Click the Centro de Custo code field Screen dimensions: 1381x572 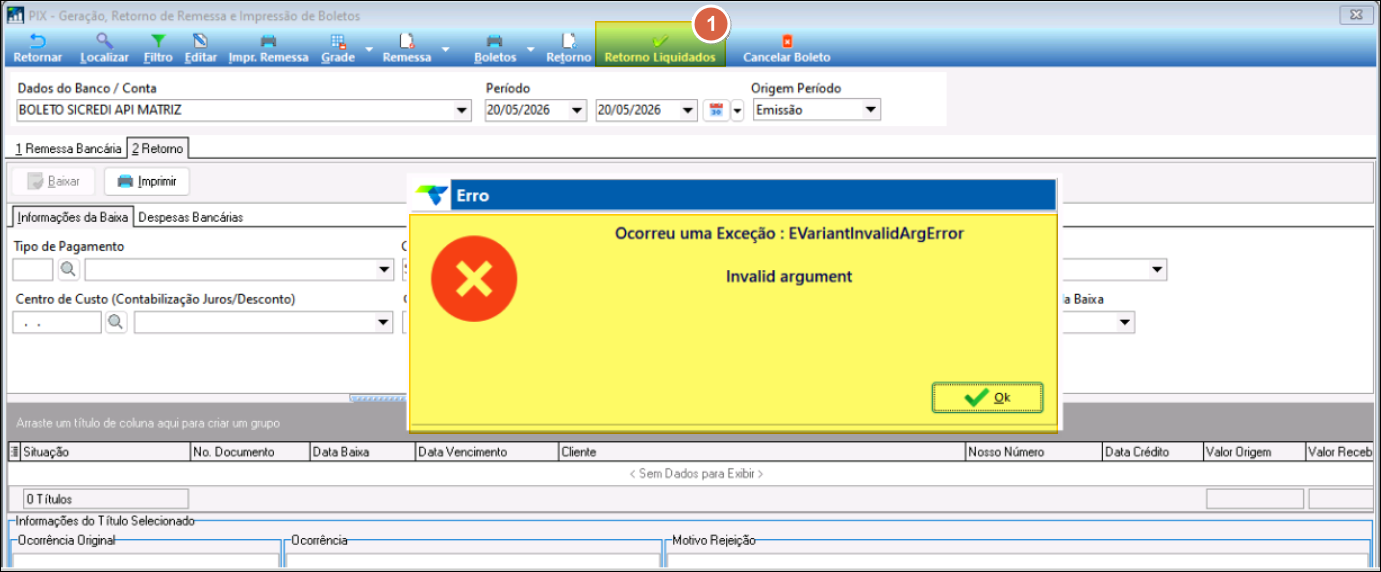[57, 322]
